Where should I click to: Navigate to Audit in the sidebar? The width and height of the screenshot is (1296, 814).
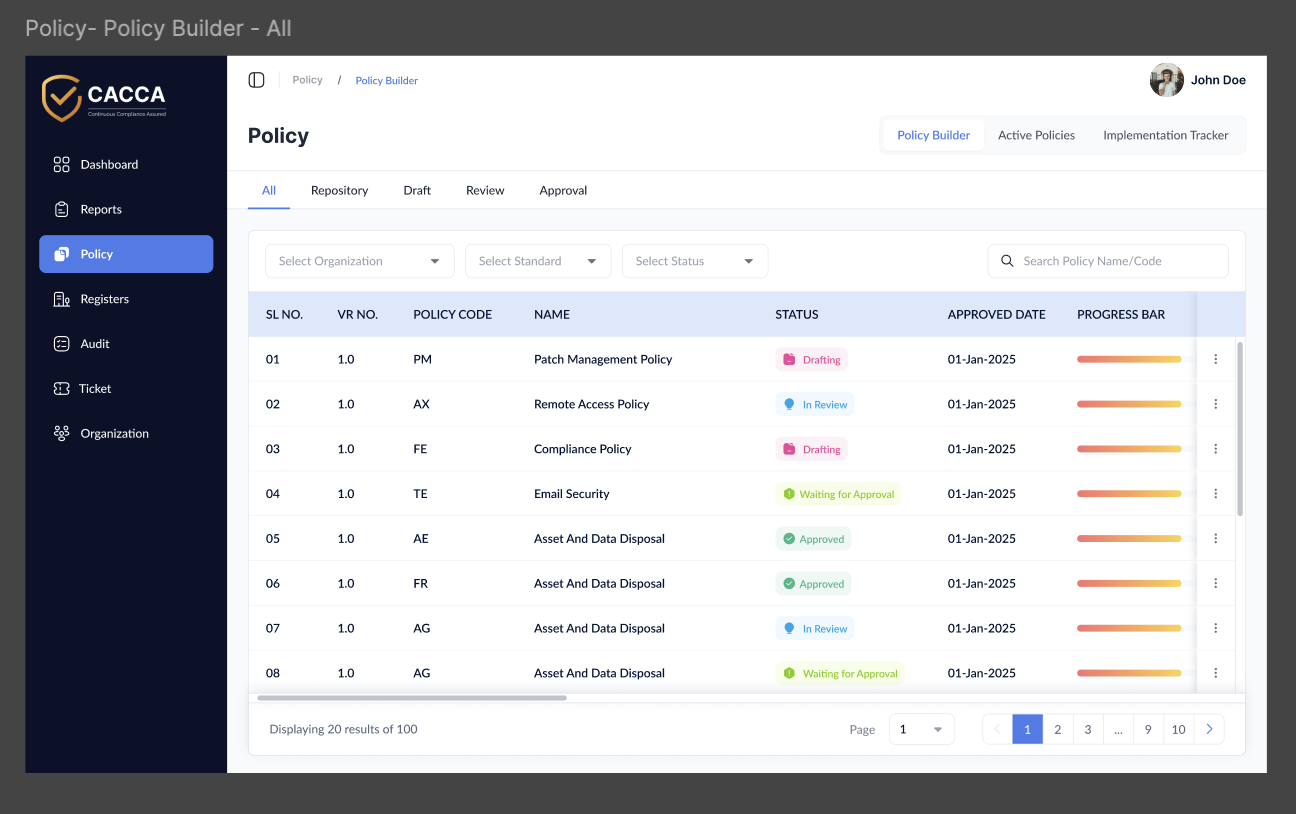point(95,344)
